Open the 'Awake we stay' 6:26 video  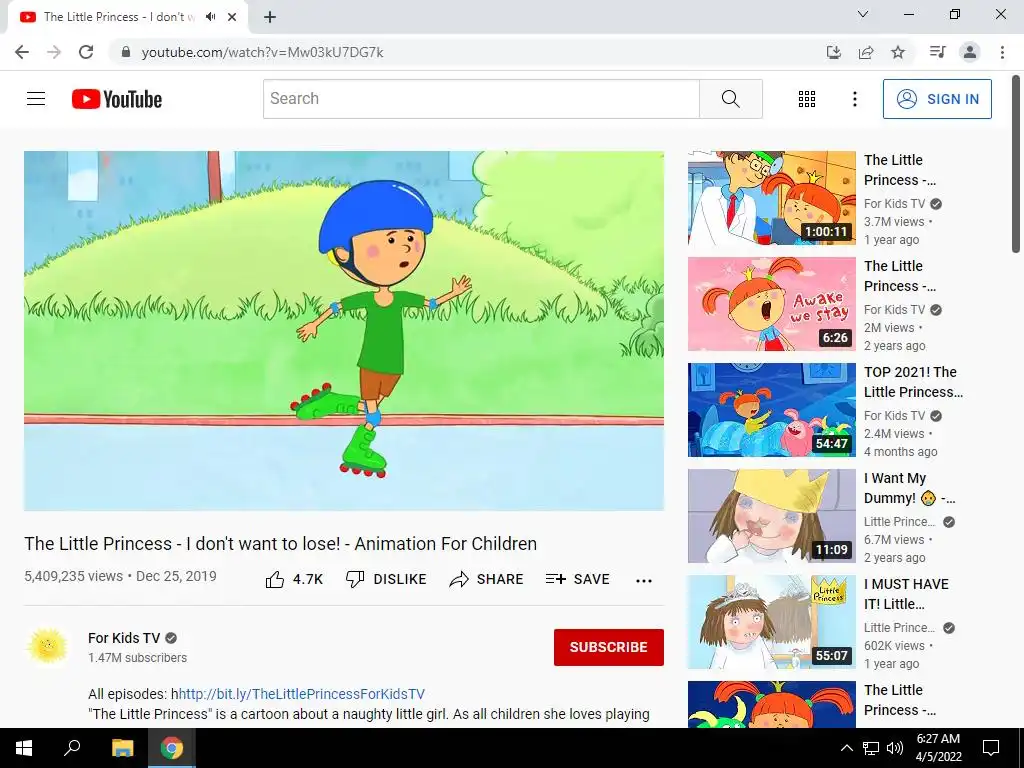(x=771, y=304)
